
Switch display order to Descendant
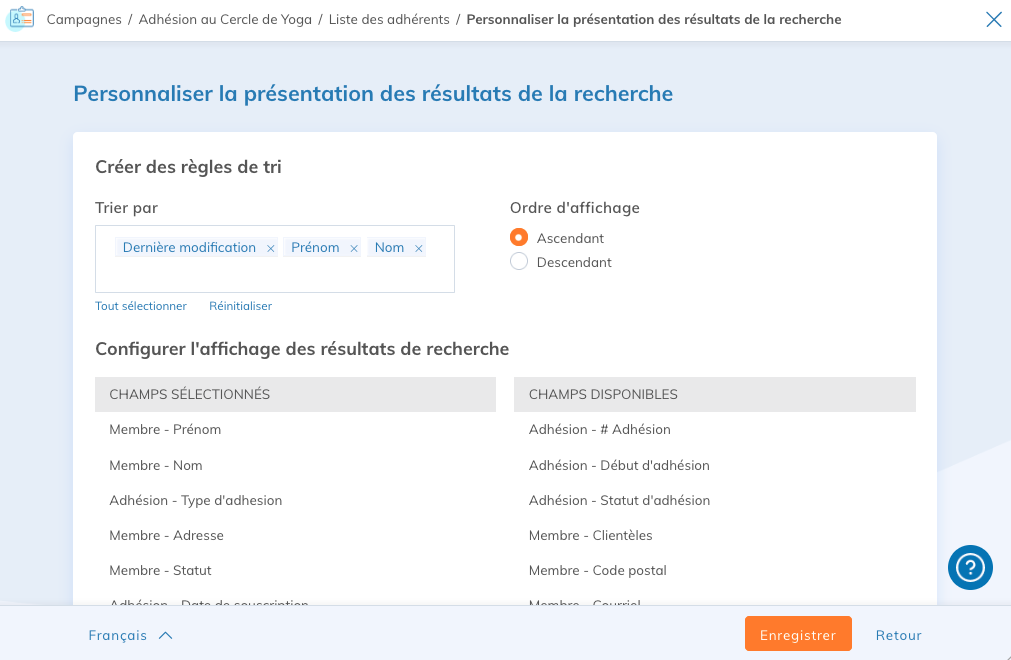point(519,261)
